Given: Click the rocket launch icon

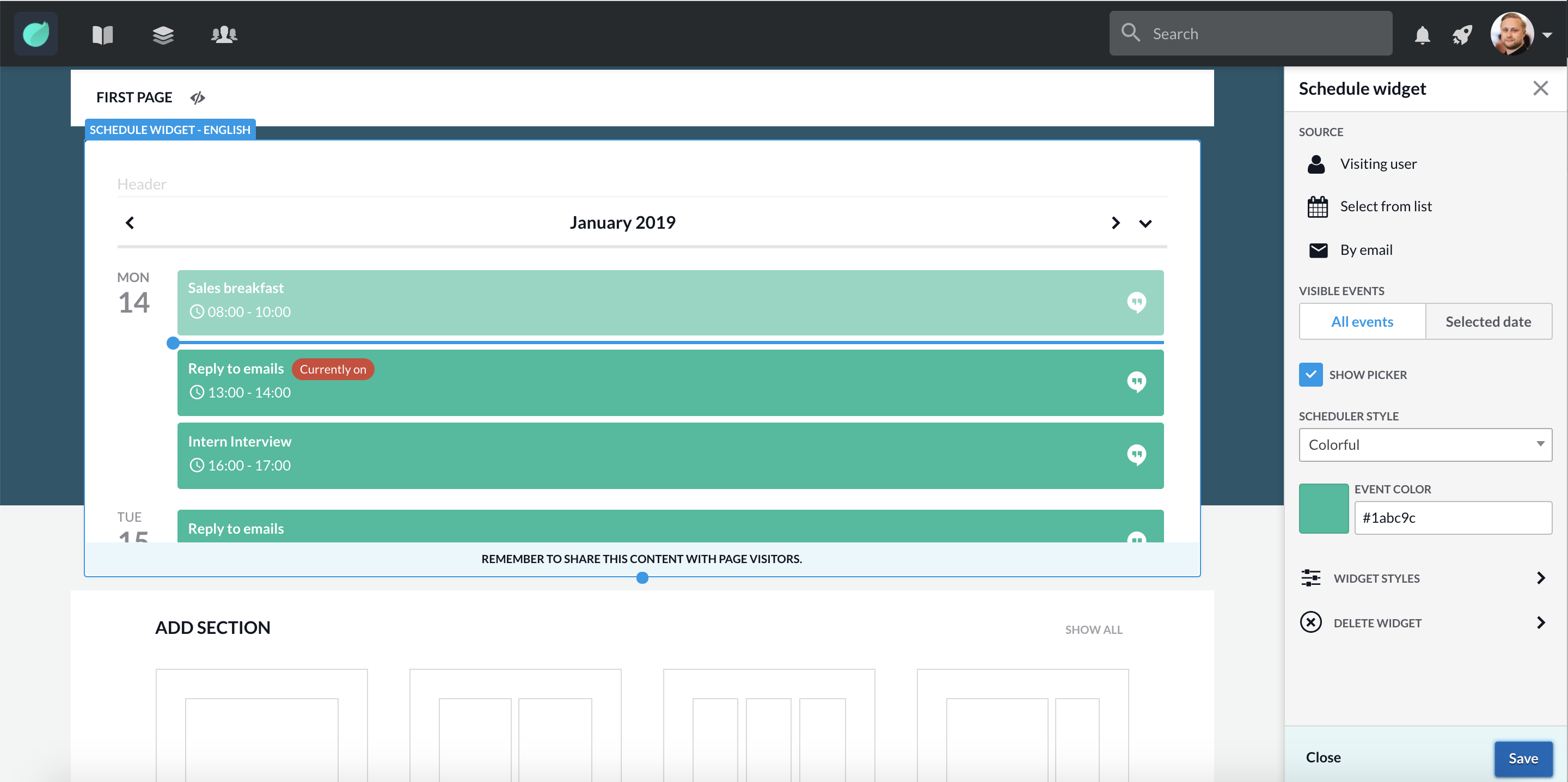Looking at the screenshot, I should click(1462, 35).
